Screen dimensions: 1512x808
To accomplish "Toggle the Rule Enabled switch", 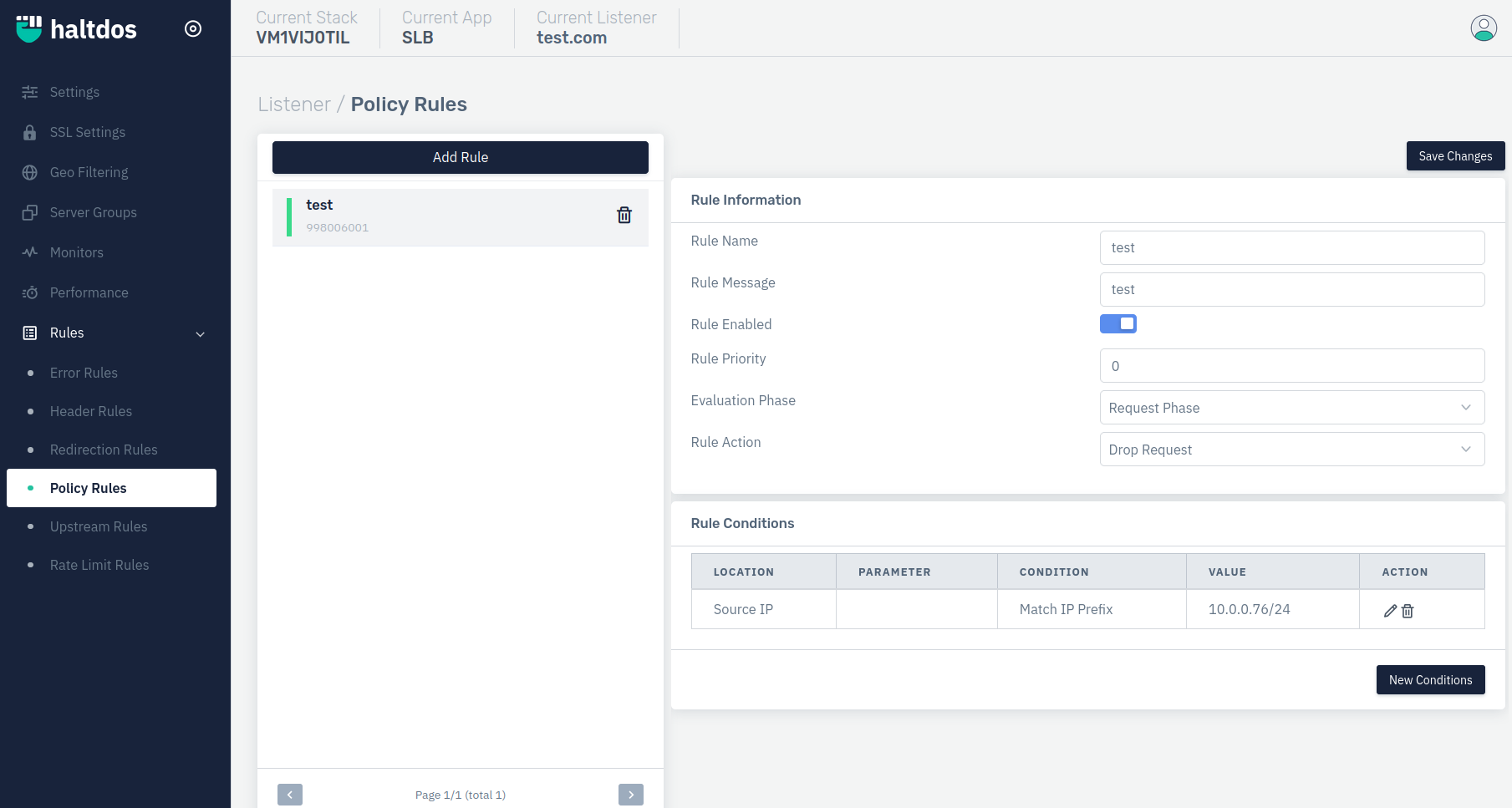I will click(1118, 323).
